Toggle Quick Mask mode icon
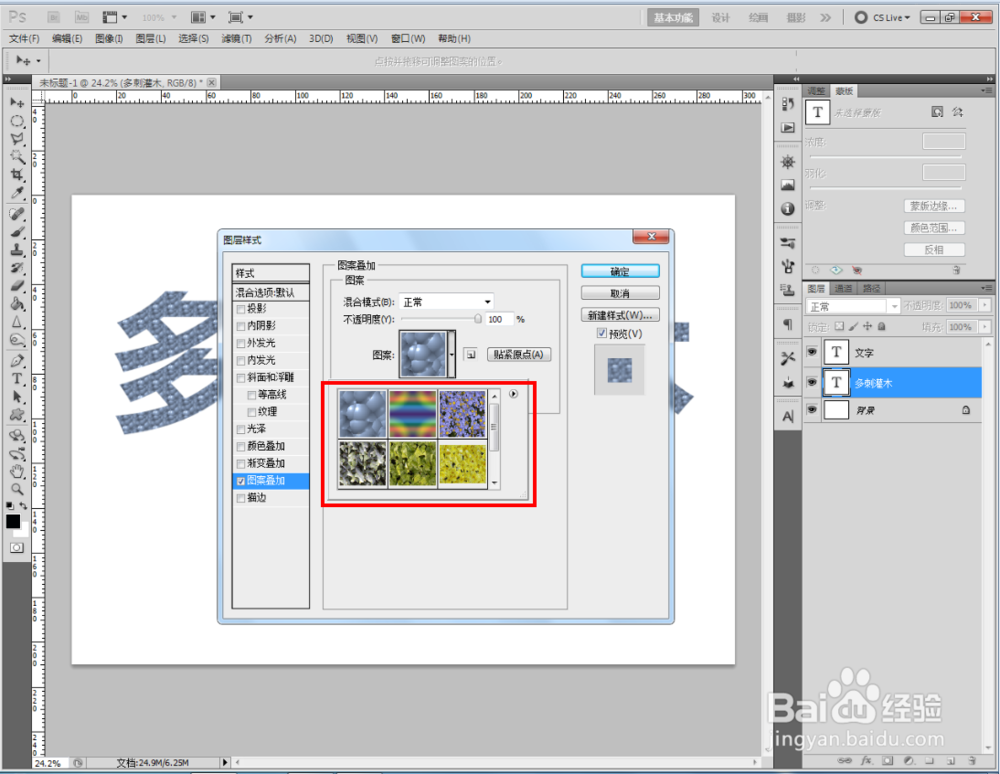Image resolution: width=1000 pixels, height=774 pixels. pos(17,548)
